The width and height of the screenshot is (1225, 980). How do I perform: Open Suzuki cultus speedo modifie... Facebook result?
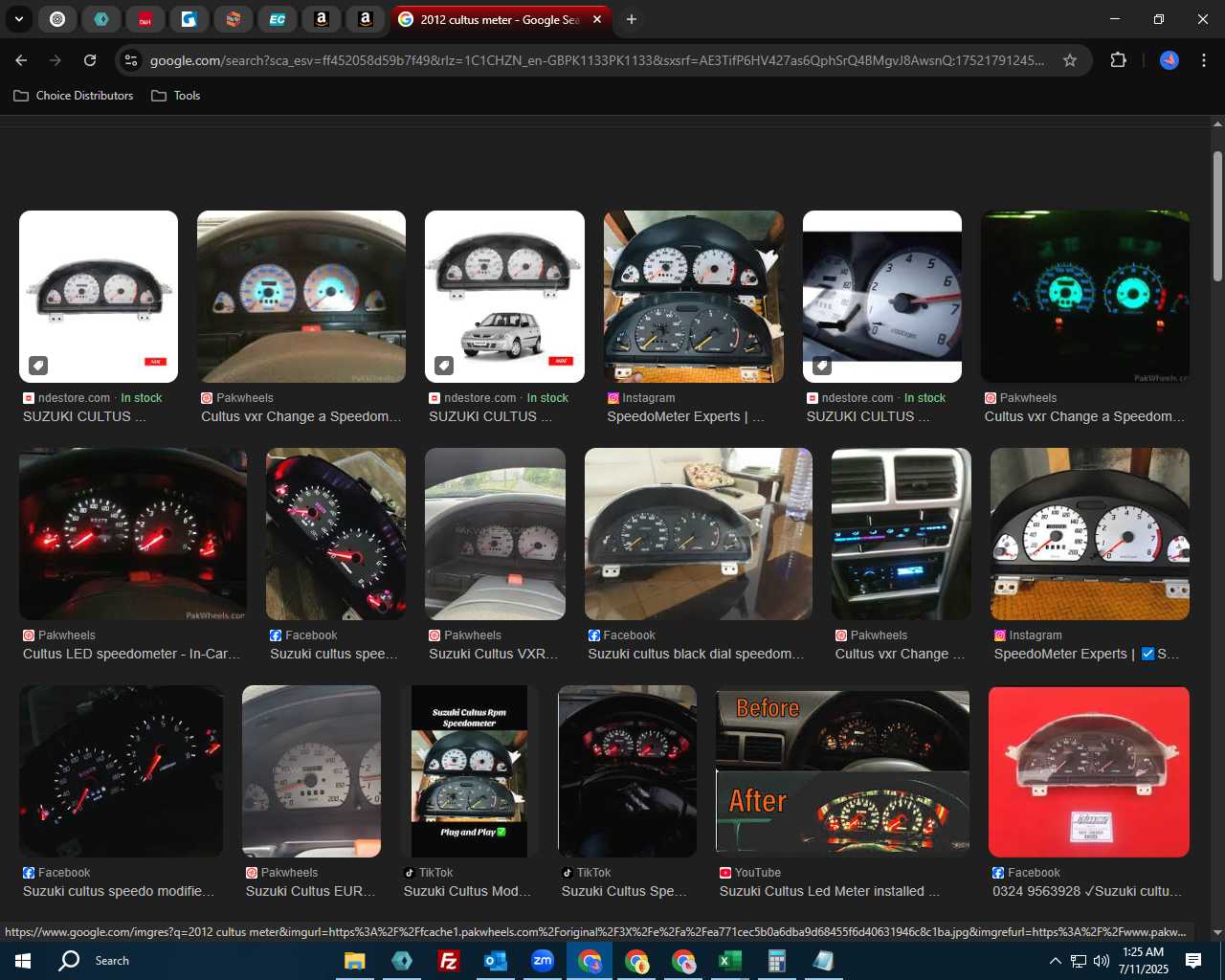(x=120, y=891)
